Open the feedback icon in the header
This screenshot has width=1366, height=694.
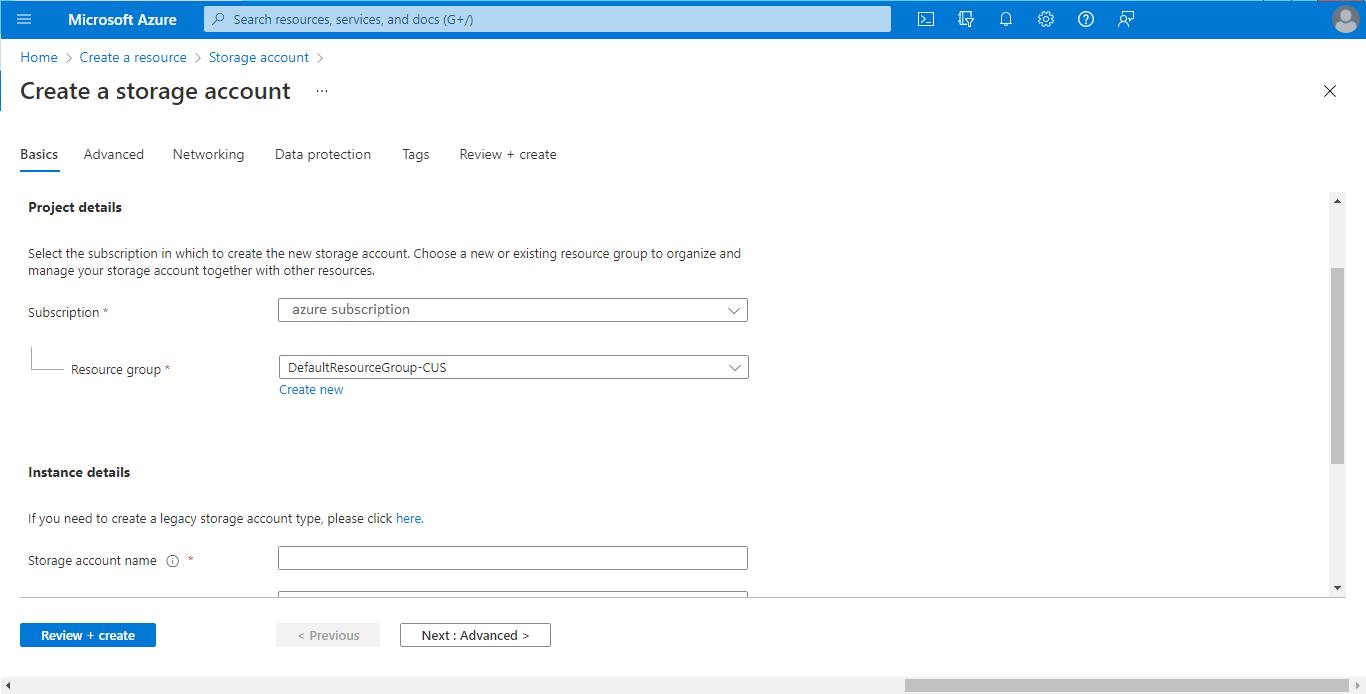(x=1126, y=19)
